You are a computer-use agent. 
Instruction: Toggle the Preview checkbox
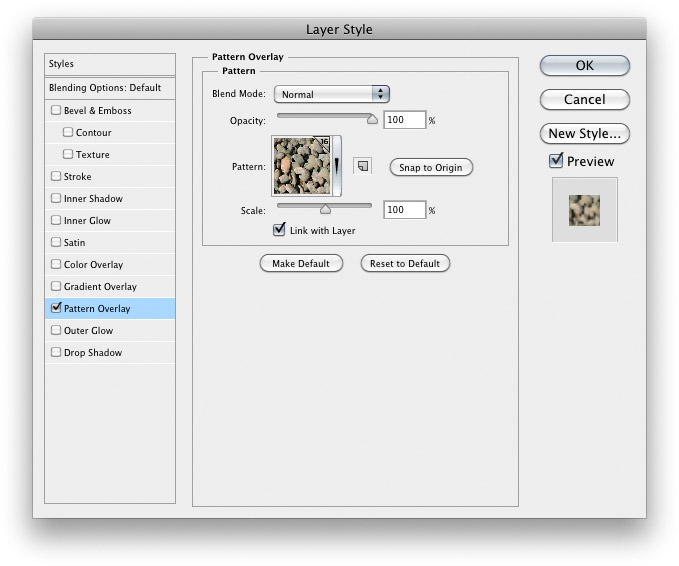(x=556, y=161)
